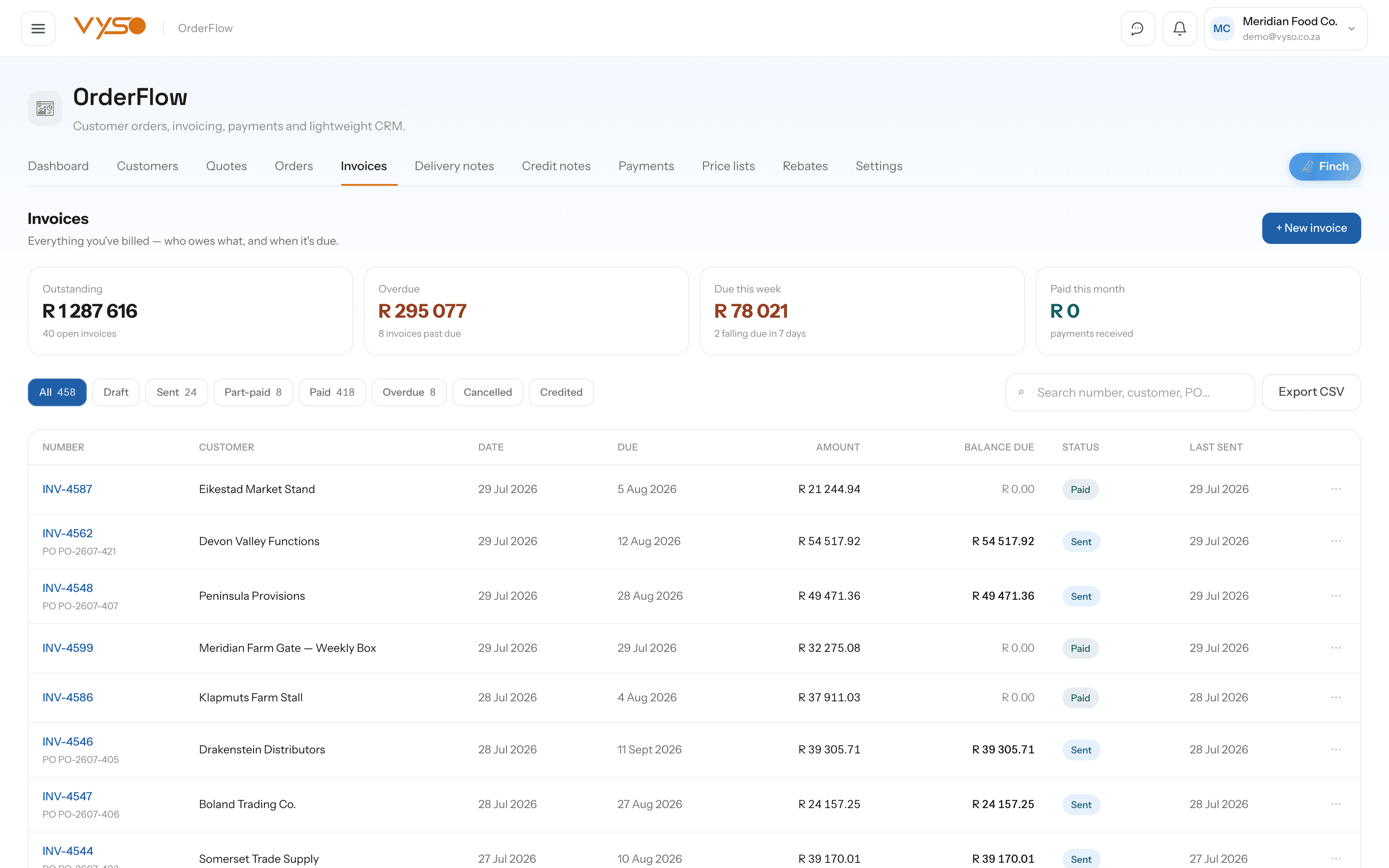
Task: Export invoices as CSV
Action: pos(1311,392)
